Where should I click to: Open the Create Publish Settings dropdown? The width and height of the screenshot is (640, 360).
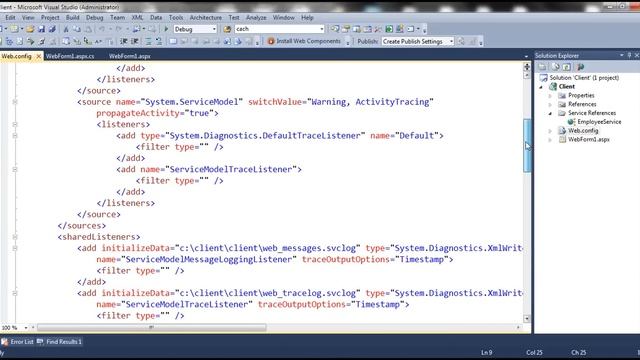coord(451,41)
